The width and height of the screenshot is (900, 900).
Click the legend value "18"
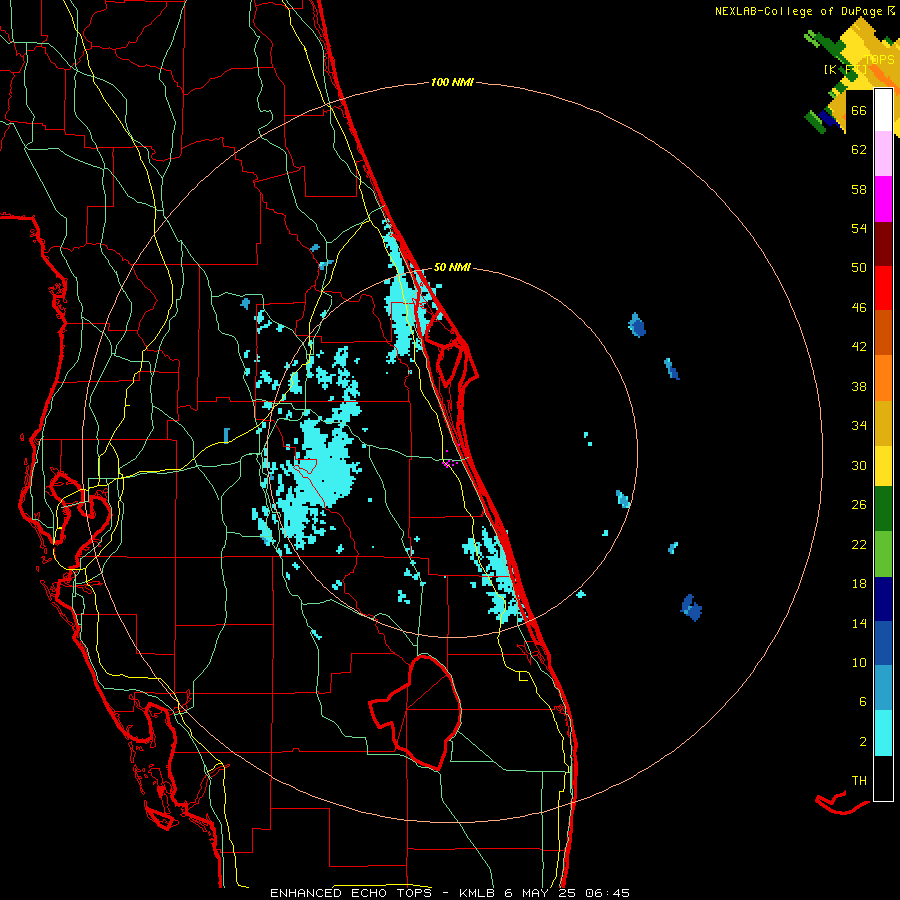(859, 584)
